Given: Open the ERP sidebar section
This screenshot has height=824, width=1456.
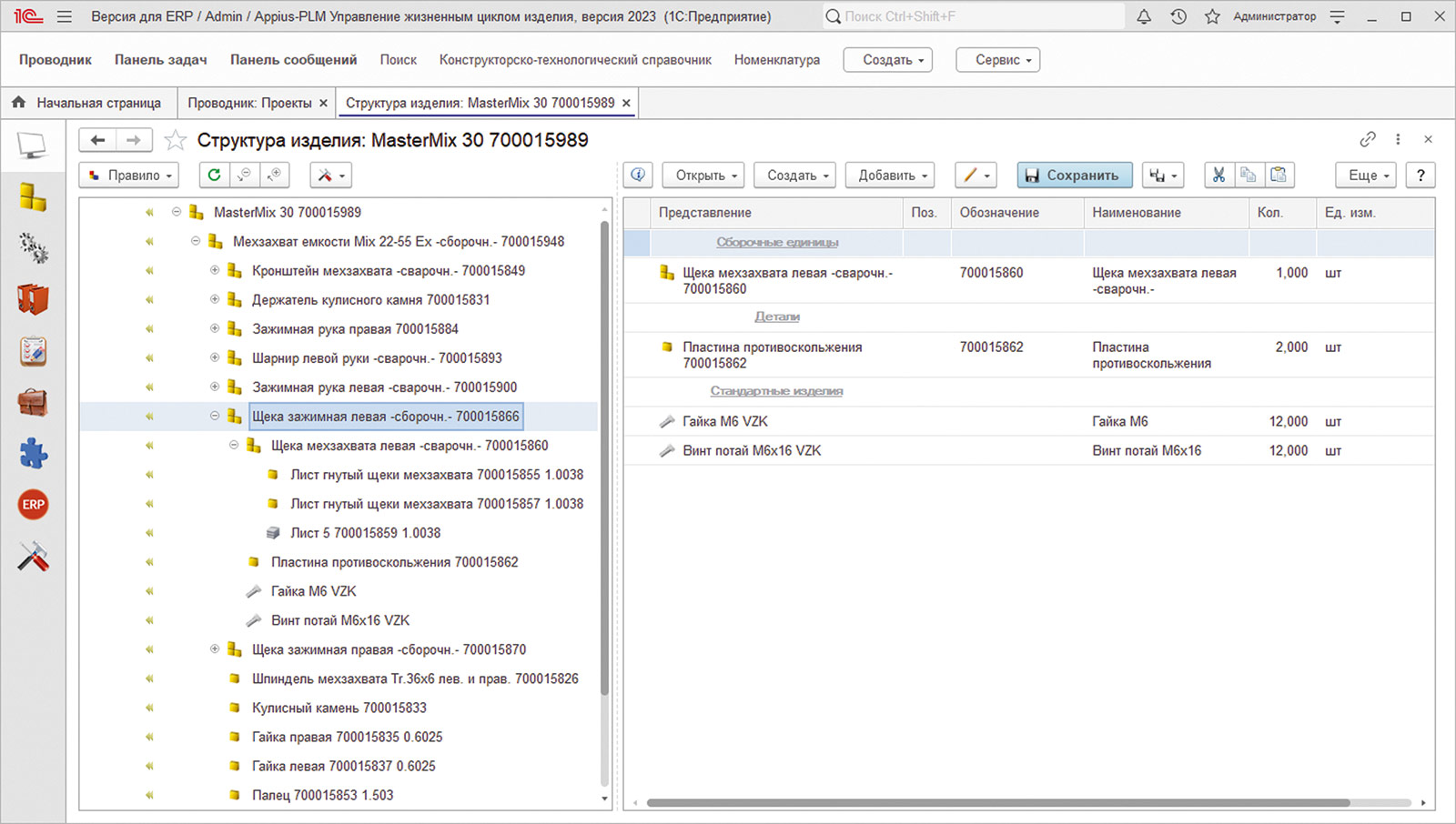Looking at the screenshot, I should click(33, 505).
